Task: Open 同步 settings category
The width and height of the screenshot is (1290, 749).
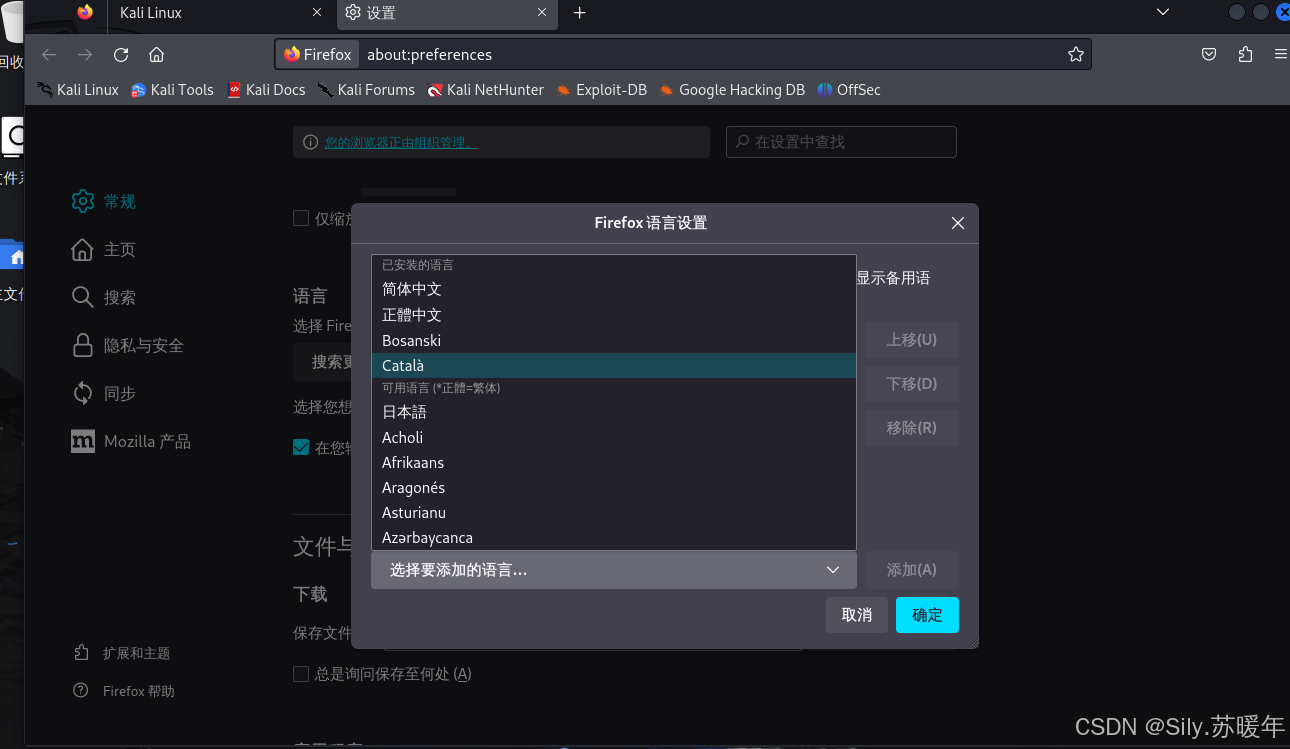Action: (104, 393)
